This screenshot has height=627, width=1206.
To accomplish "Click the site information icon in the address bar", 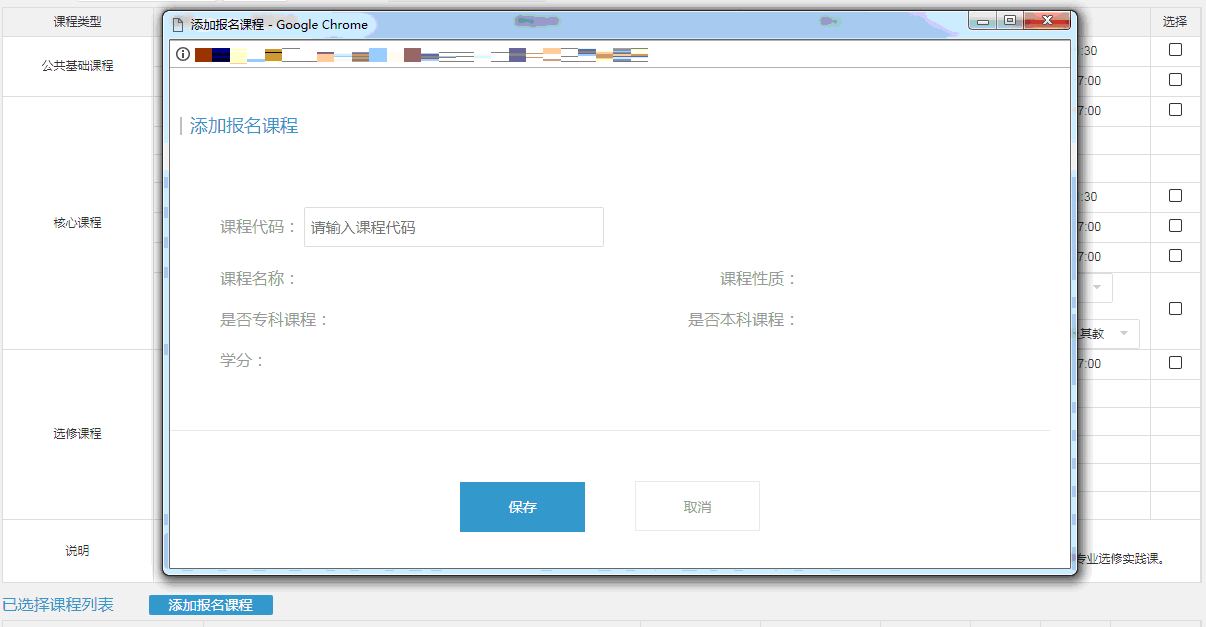I will pos(183,54).
